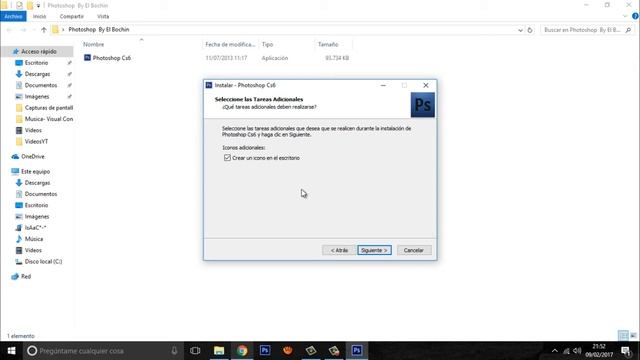Click the Cortana search box
The image size is (640, 360).
coord(103,351)
